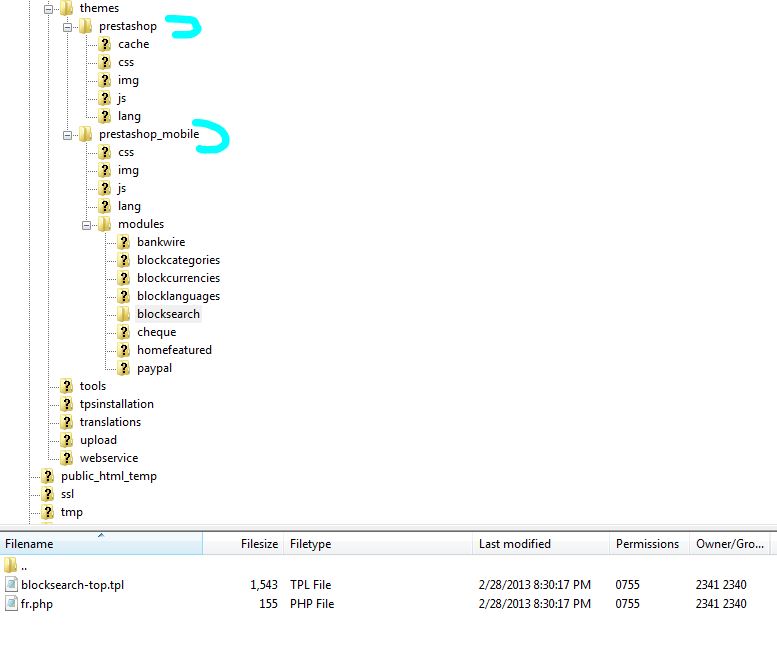Click the public_html_temp folder icon

(47, 476)
